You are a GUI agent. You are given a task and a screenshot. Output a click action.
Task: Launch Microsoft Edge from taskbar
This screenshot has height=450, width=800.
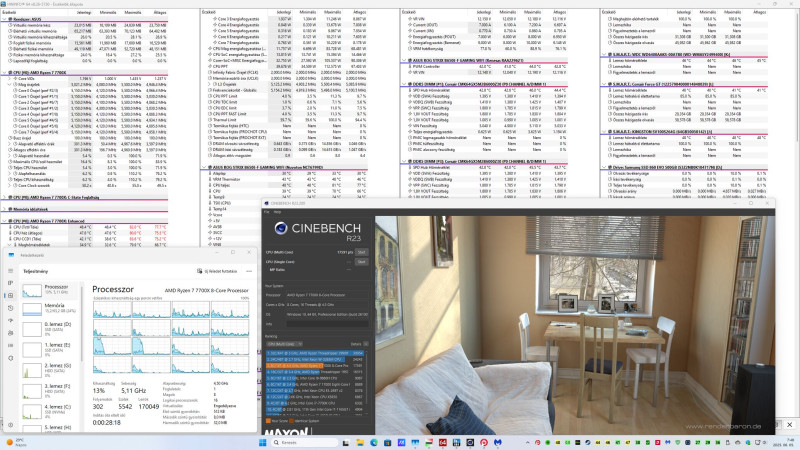tap(373, 442)
